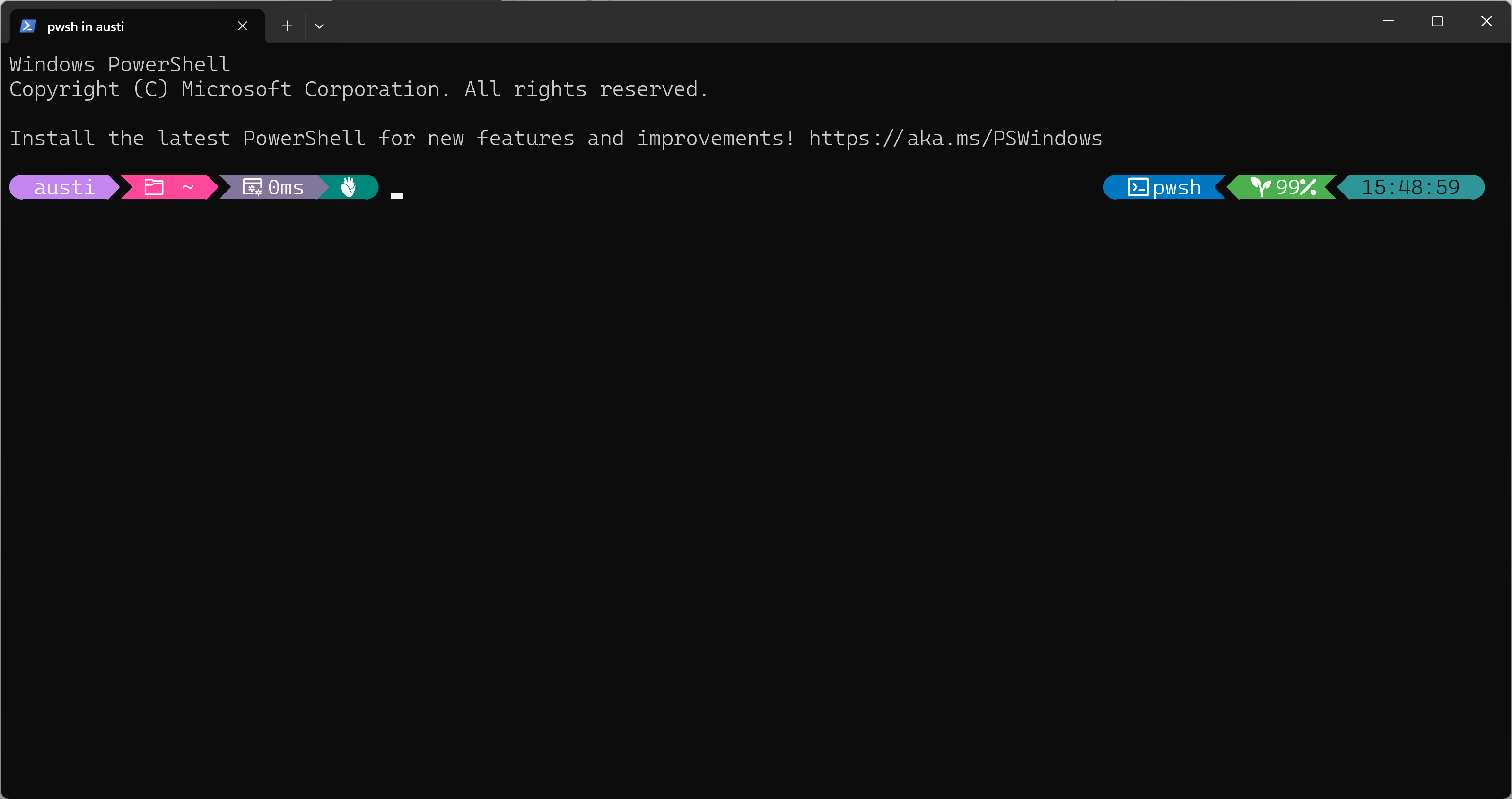
Task: Click the tilde home directory indicator
Action: (x=187, y=188)
